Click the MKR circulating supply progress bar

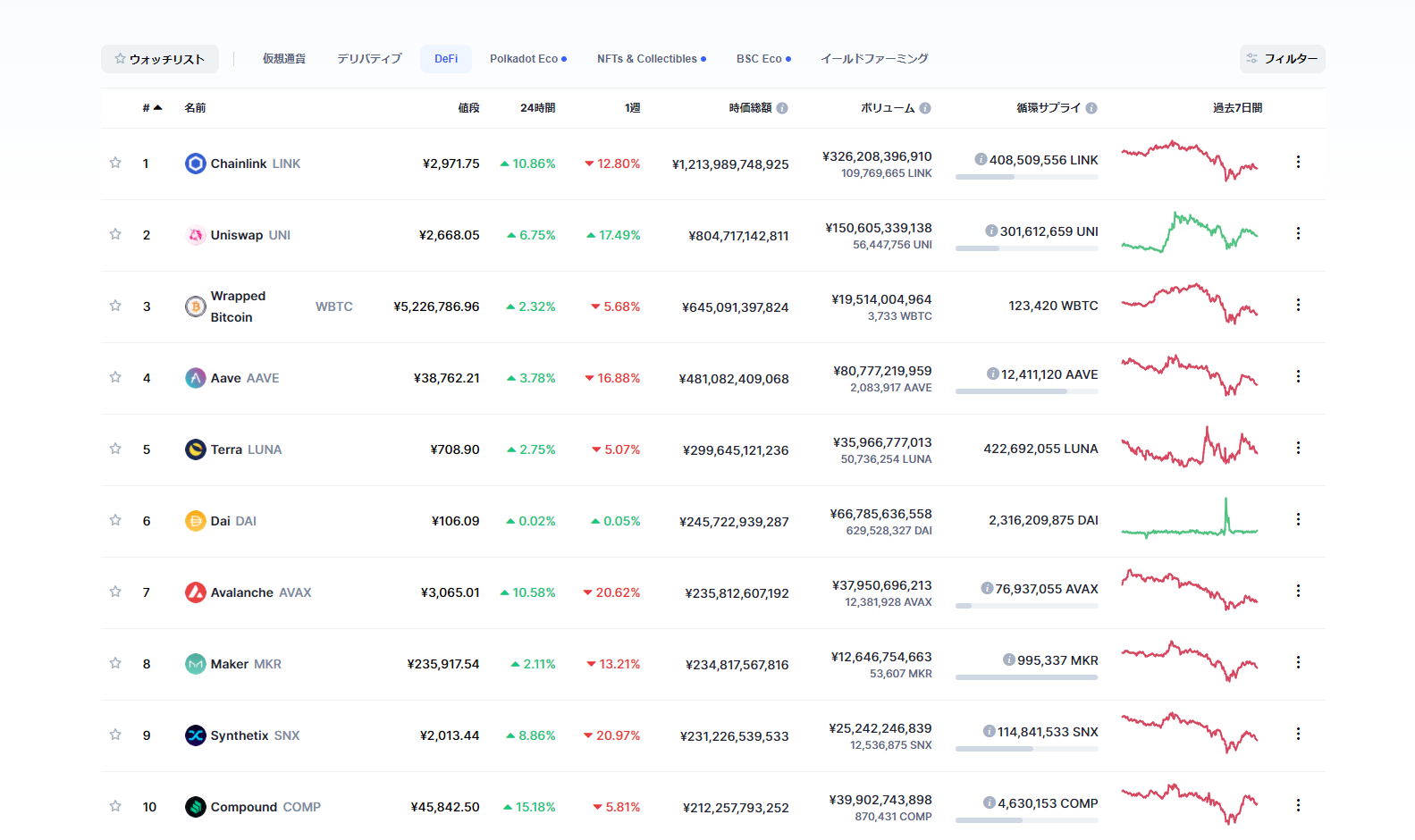click(x=1027, y=677)
